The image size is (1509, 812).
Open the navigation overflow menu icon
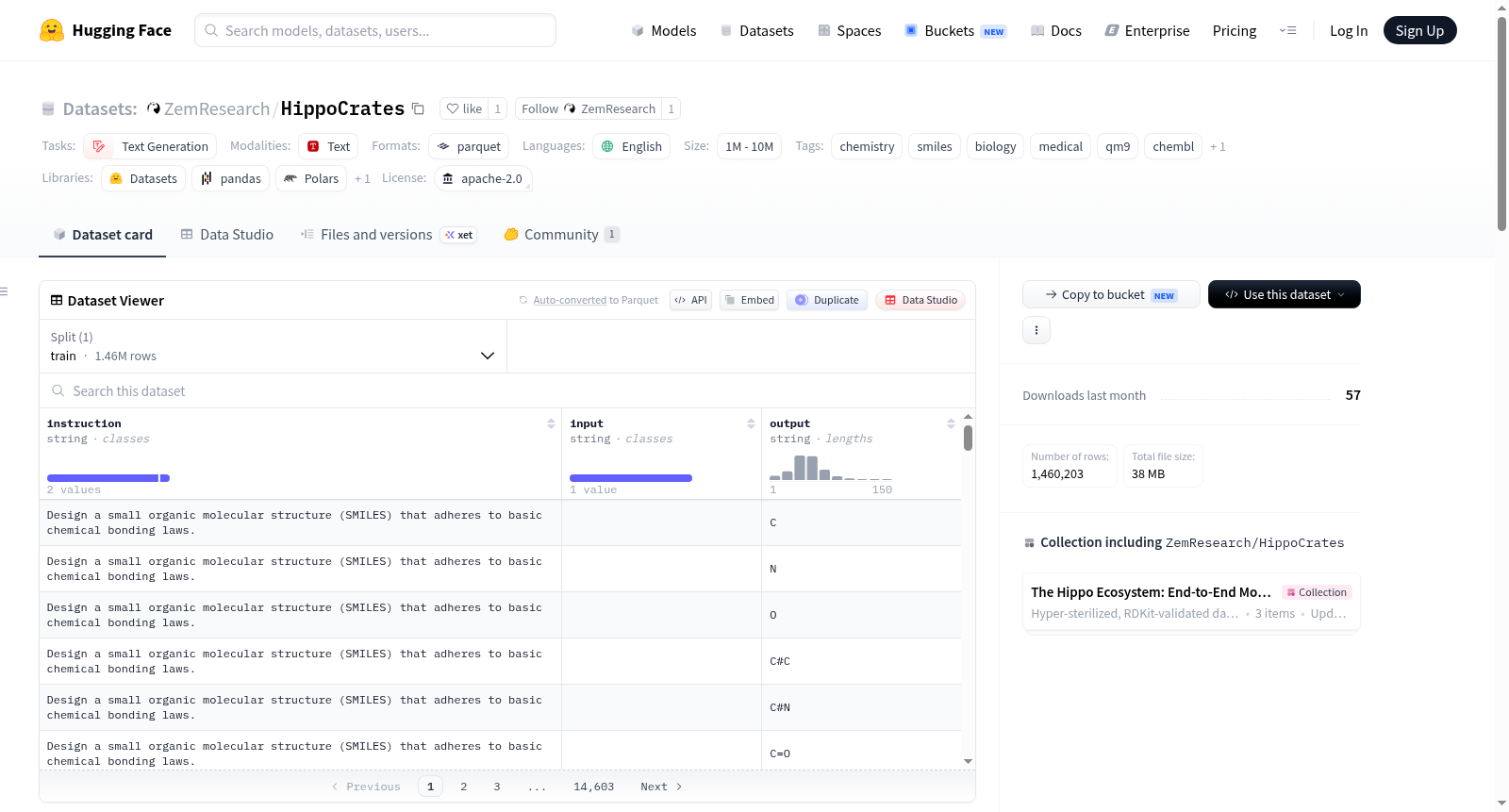(x=1287, y=30)
